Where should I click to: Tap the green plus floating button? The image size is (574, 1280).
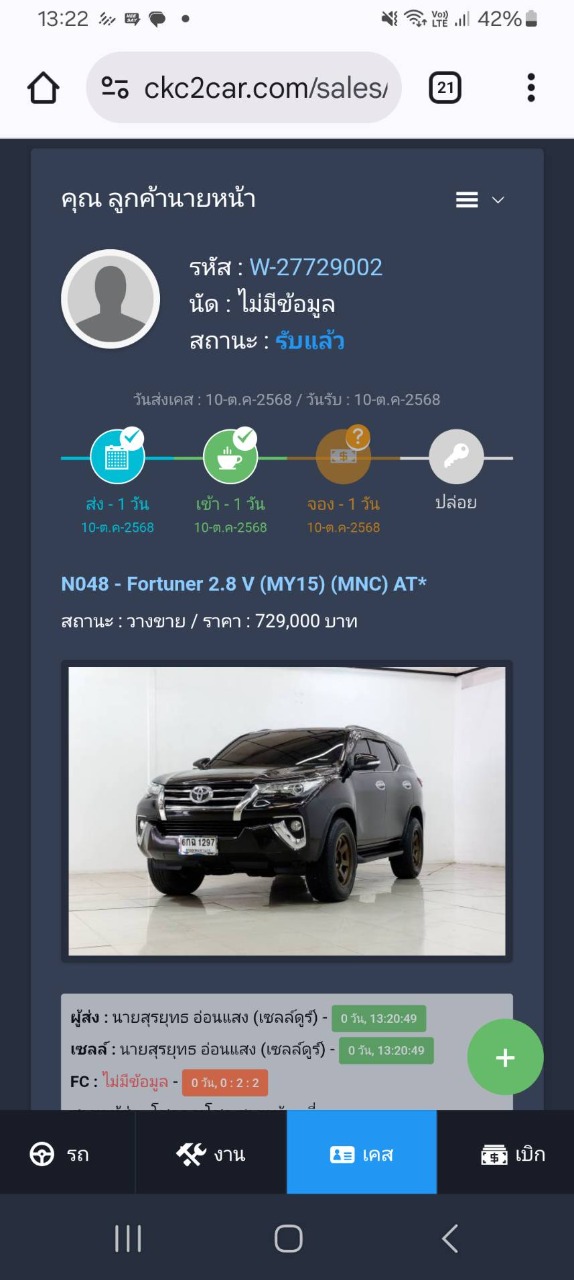[x=506, y=1057]
